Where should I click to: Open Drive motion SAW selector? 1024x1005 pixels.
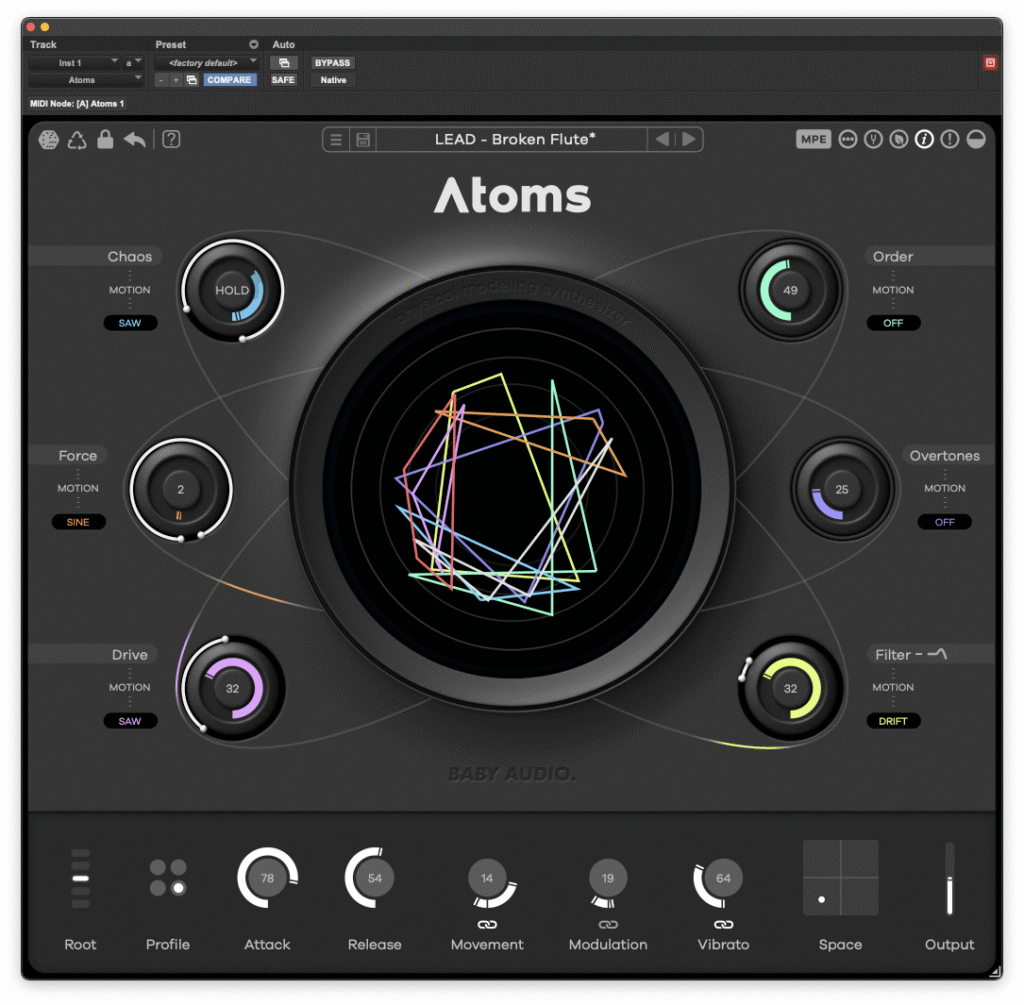pyautogui.click(x=130, y=722)
